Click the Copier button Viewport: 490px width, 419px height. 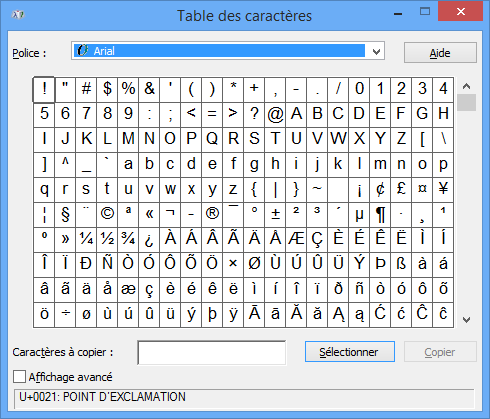[440, 352]
